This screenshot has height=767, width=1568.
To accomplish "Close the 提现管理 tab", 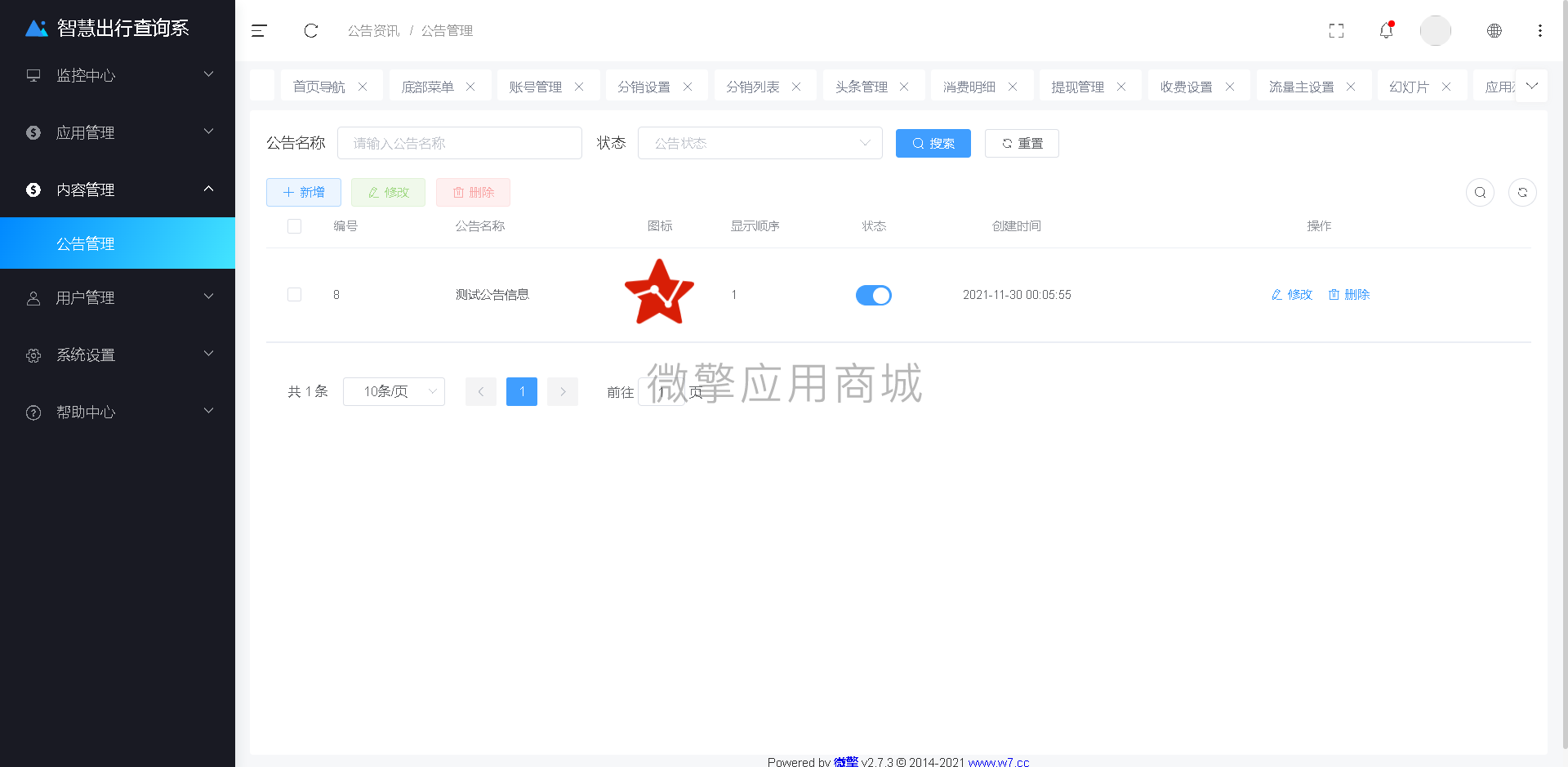I will point(1121,87).
